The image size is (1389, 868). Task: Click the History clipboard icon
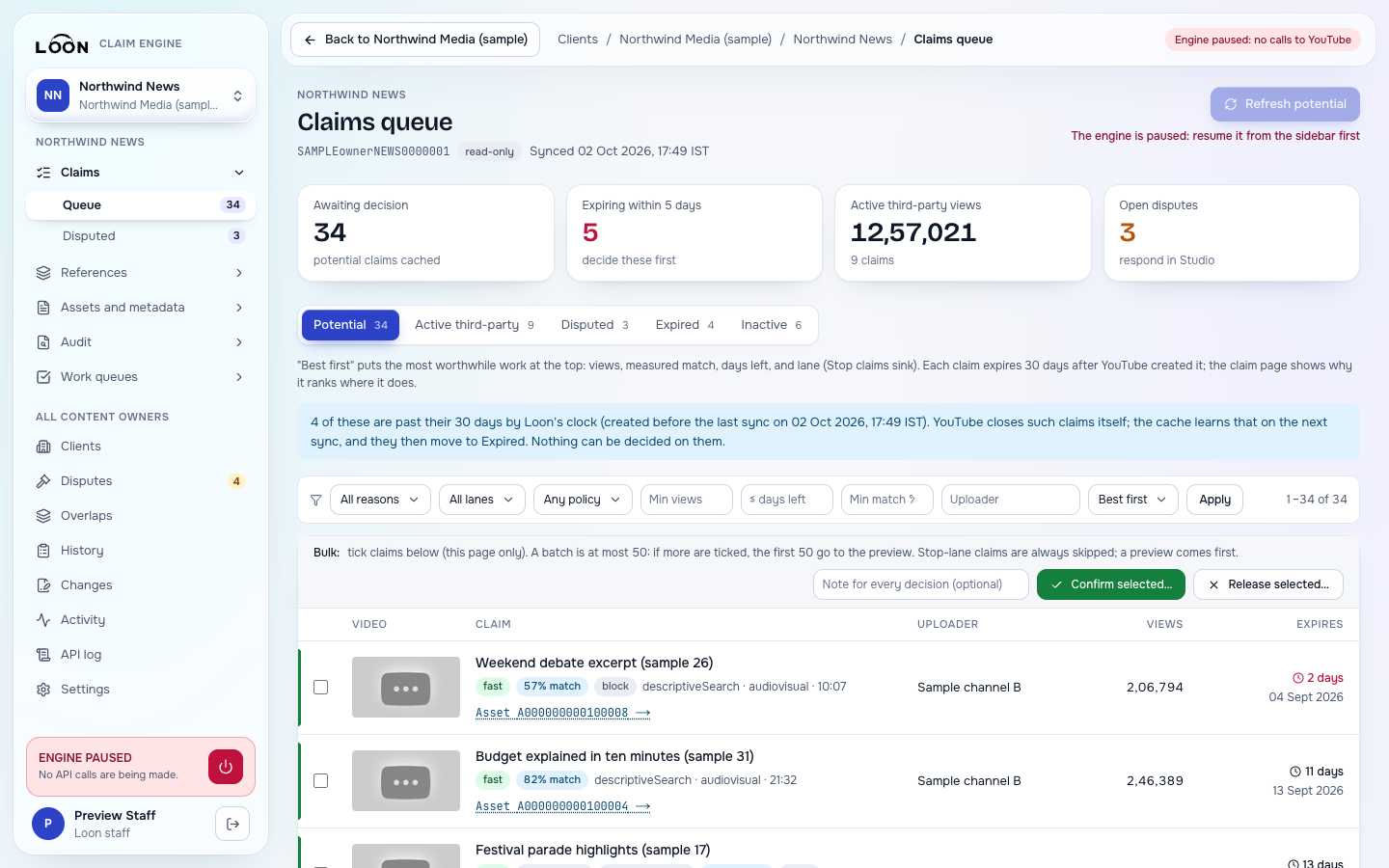coord(43,551)
